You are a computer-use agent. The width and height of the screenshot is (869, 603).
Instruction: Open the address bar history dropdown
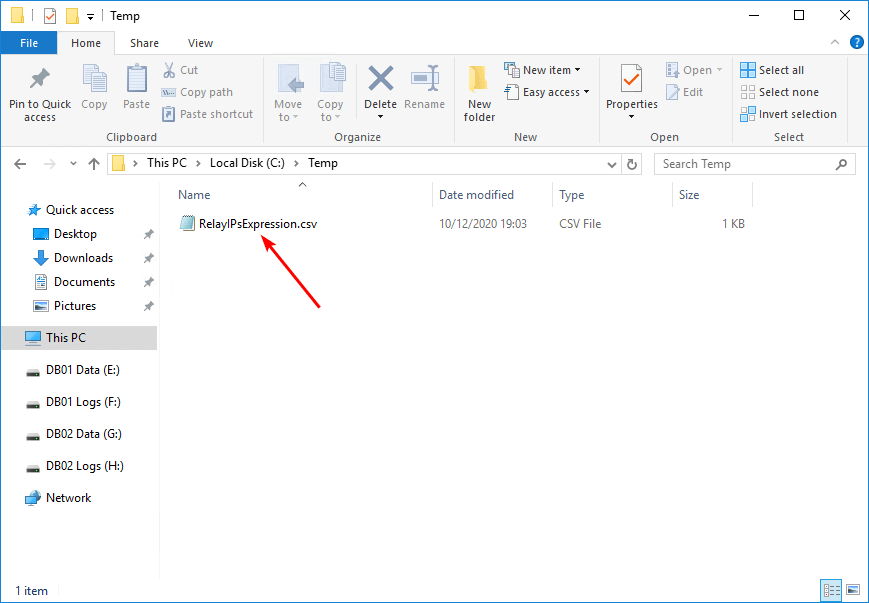[612, 164]
